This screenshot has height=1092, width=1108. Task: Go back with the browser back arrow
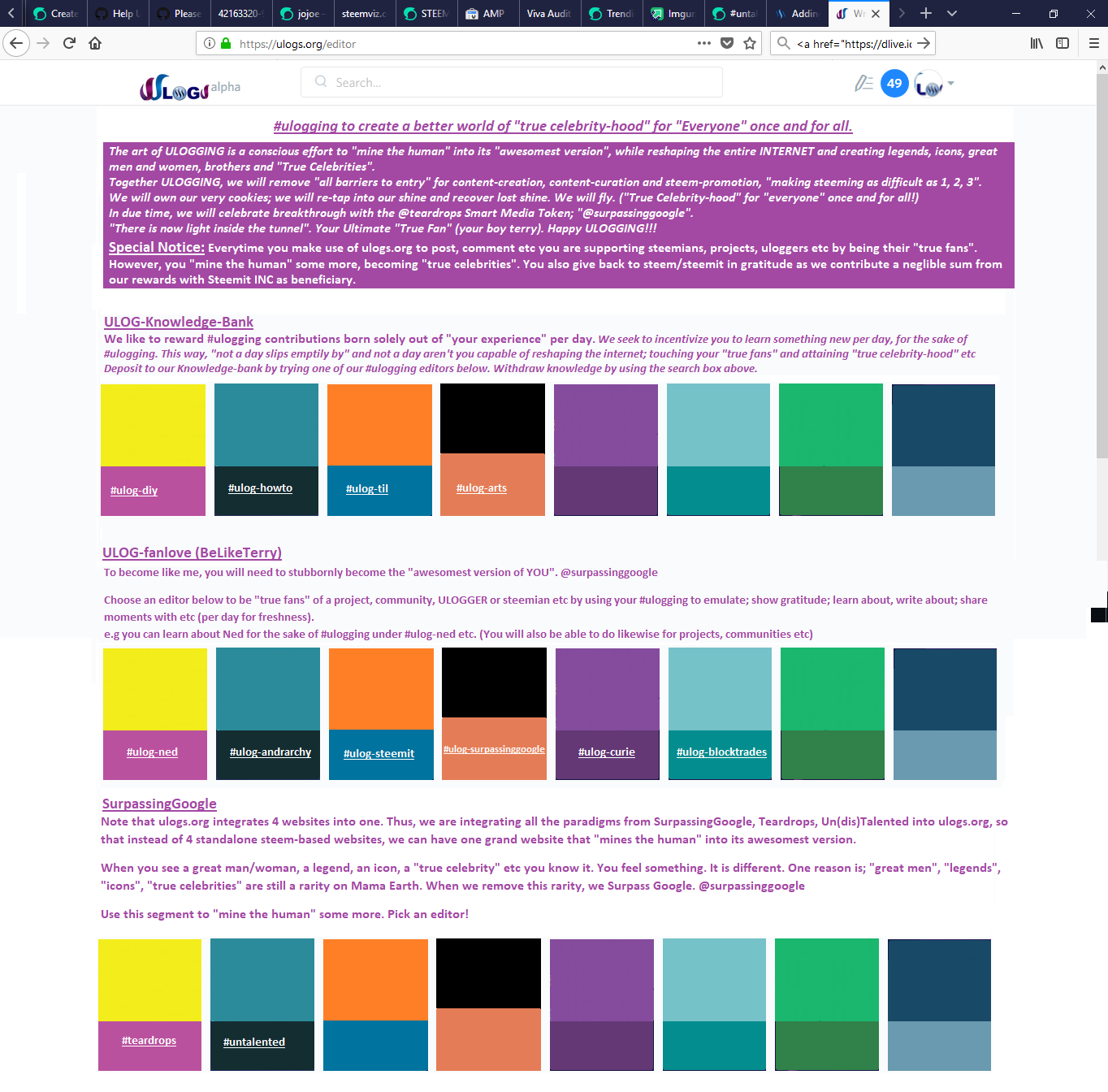(16, 43)
